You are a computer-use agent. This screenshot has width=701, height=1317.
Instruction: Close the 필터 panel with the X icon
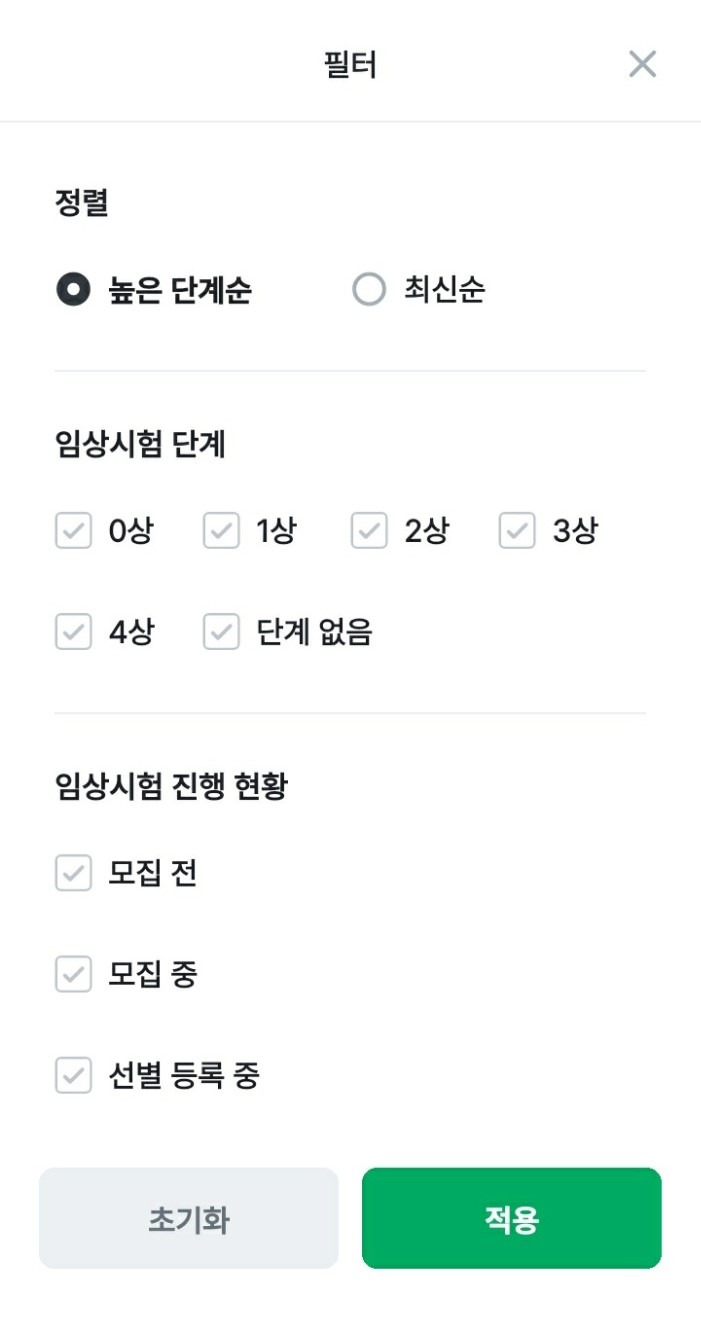[x=642, y=64]
